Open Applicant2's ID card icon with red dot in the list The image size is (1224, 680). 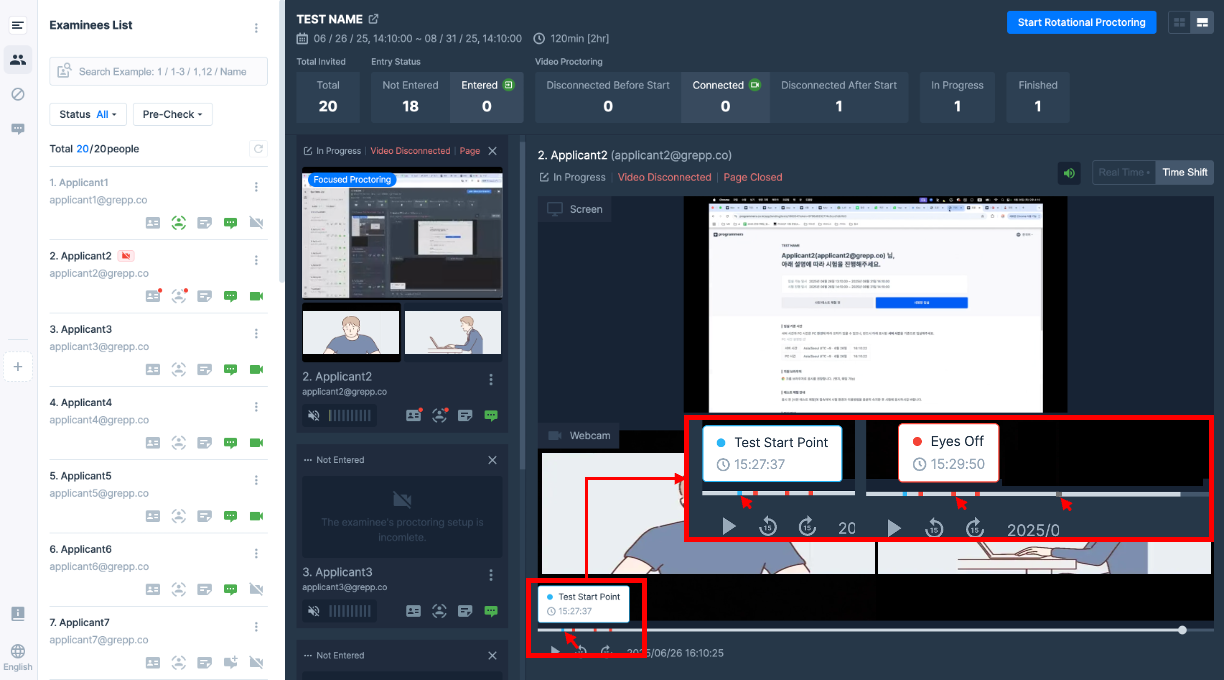click(153, 296)
